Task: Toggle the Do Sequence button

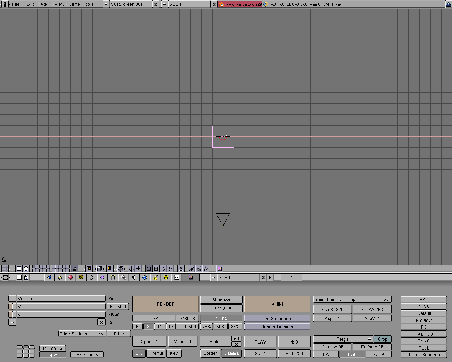Action: pos(277,318)
